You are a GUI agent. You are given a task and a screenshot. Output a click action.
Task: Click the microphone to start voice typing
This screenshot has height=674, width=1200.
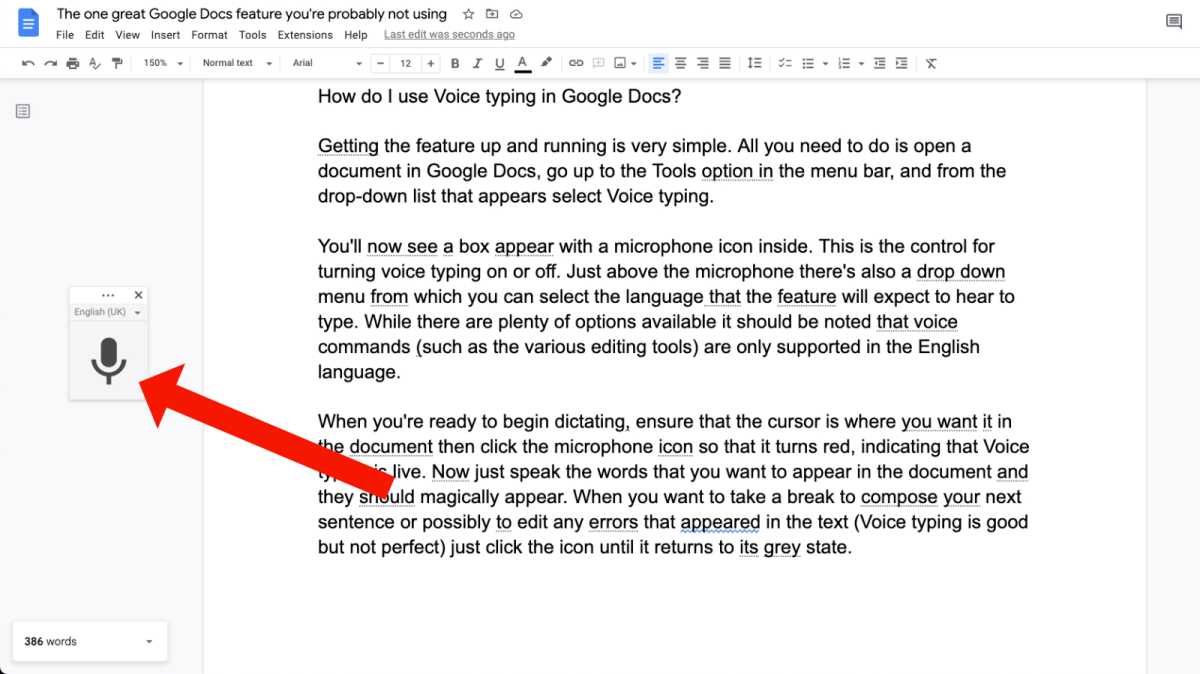pyautogui.click(x=108, y=360)
